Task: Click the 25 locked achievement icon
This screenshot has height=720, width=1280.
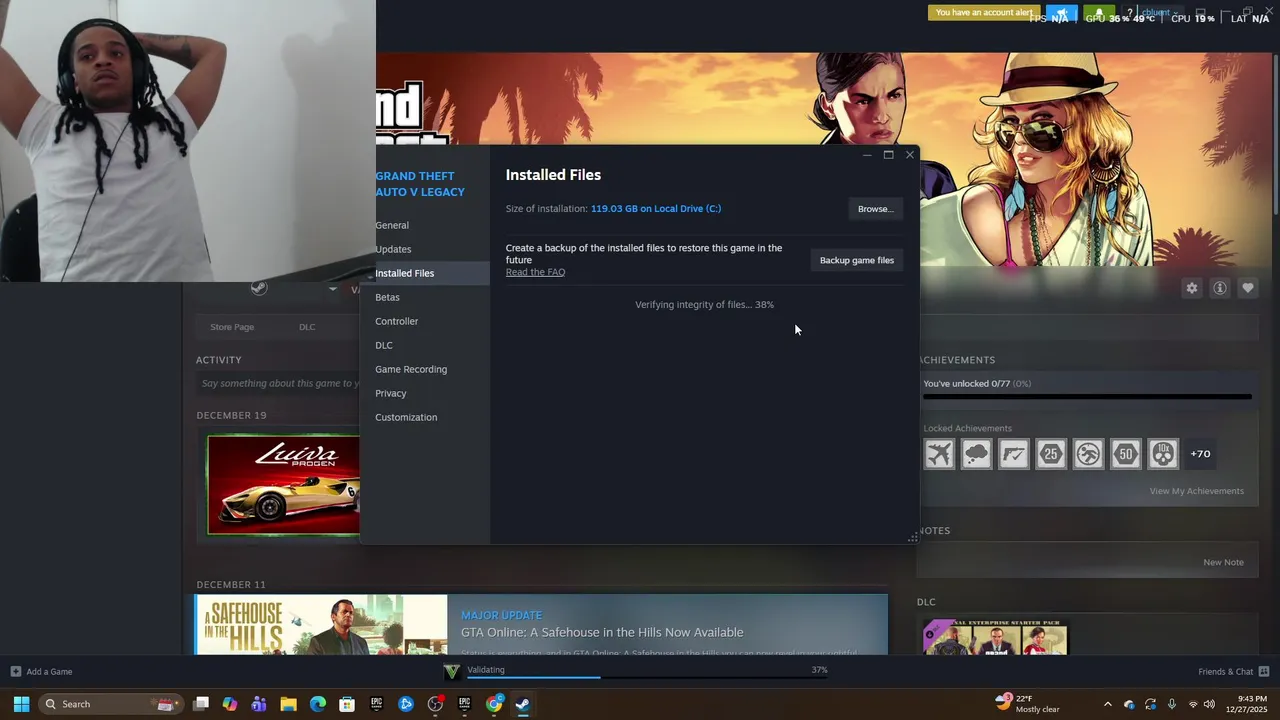Action: point(1051,454)
